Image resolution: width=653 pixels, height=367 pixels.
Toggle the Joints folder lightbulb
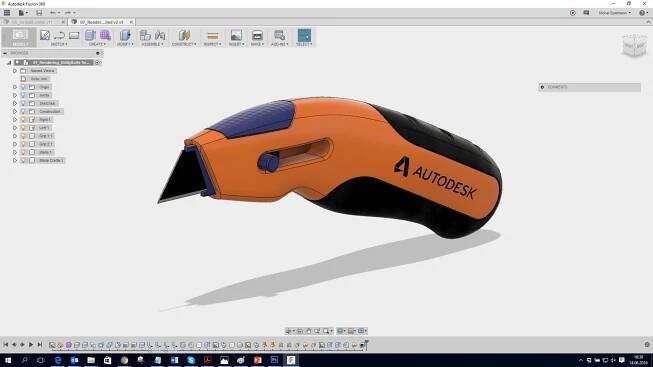pos(23,95)
